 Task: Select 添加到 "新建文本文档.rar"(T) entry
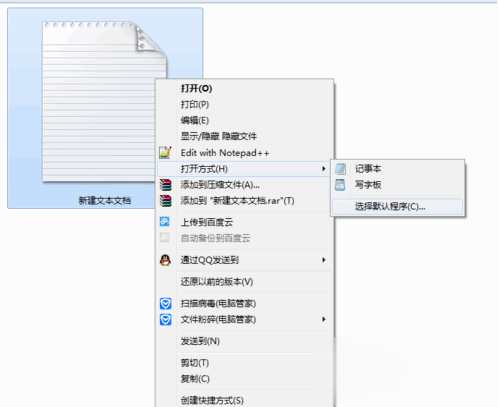244,201
